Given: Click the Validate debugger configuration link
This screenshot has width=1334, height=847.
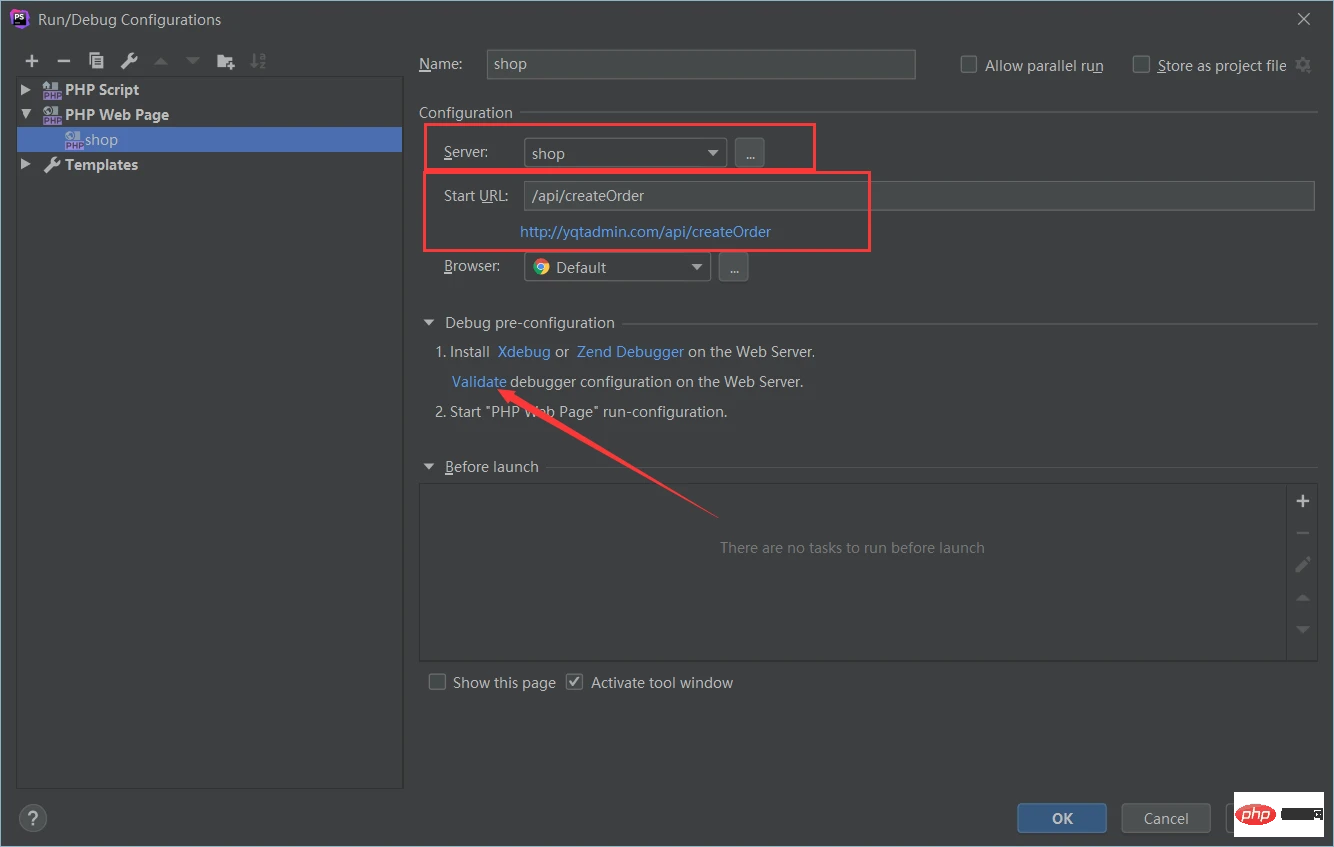Looking at the screenshot, I should pyautogui.click(x=479, y=381).
